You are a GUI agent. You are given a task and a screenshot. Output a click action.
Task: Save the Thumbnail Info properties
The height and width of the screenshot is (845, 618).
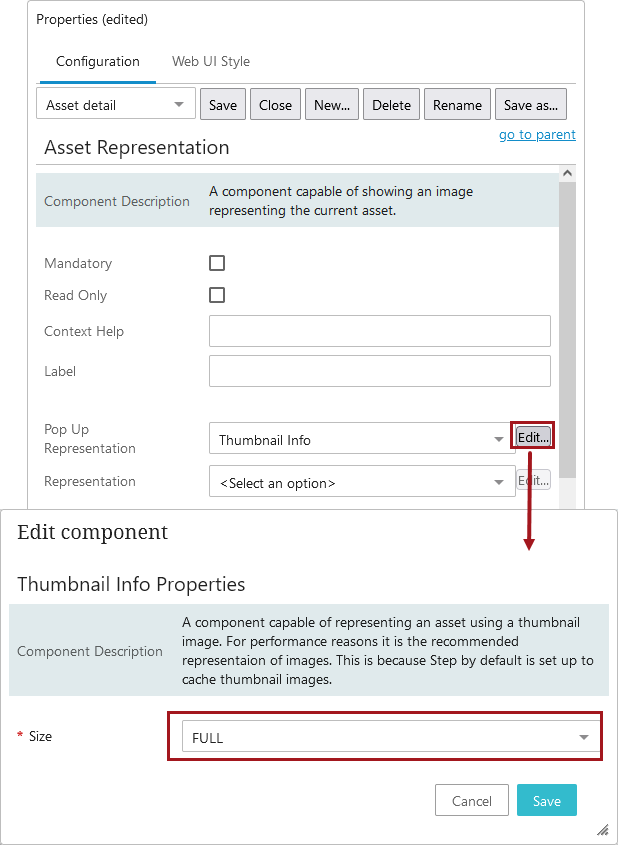[546, 800]
